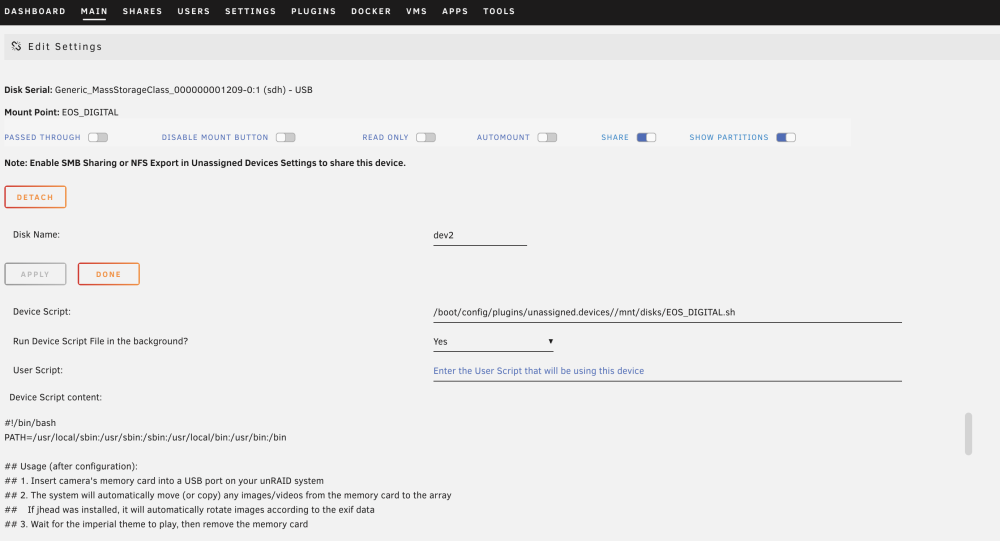Turn on the Automount switch
Screen dimensions: 1000x541
click(x=547, y=137)
